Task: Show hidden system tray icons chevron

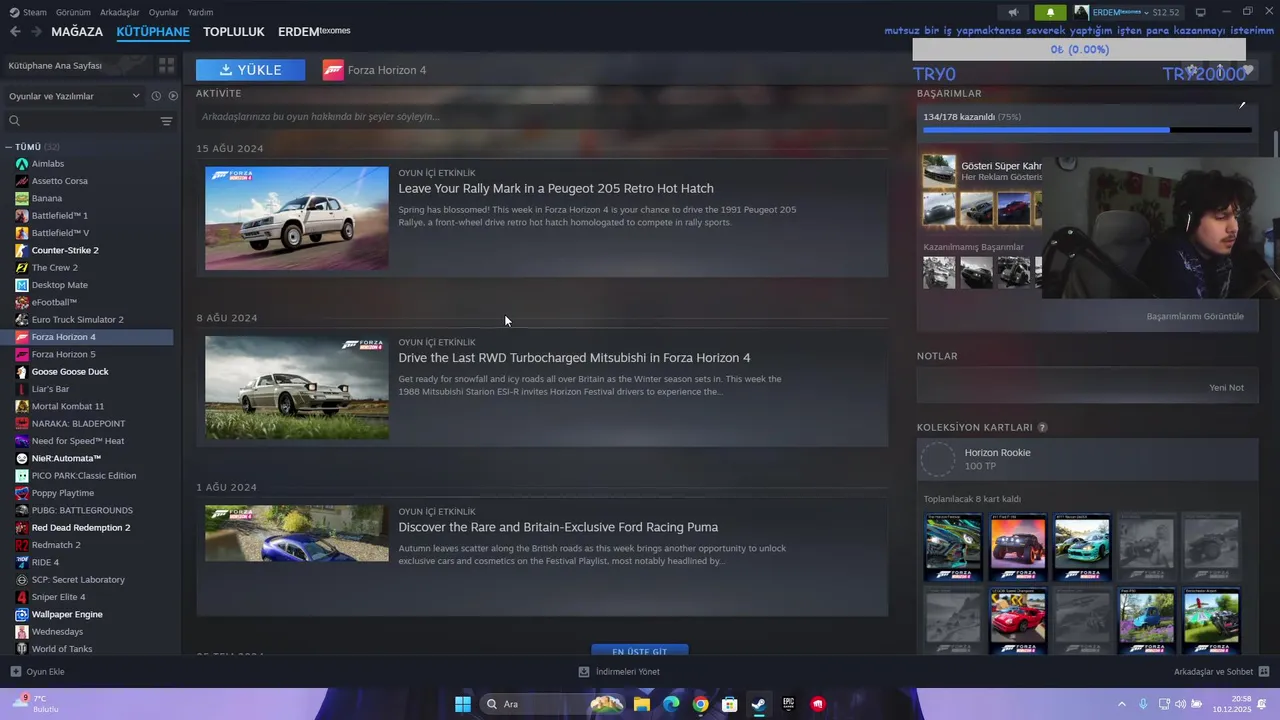Action: [x=1121, y=704]
